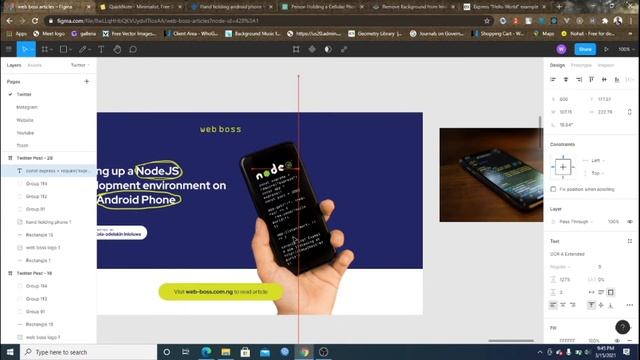640x360 pixels.
Task: Open the Help question mark button
Action: (622, 327)
